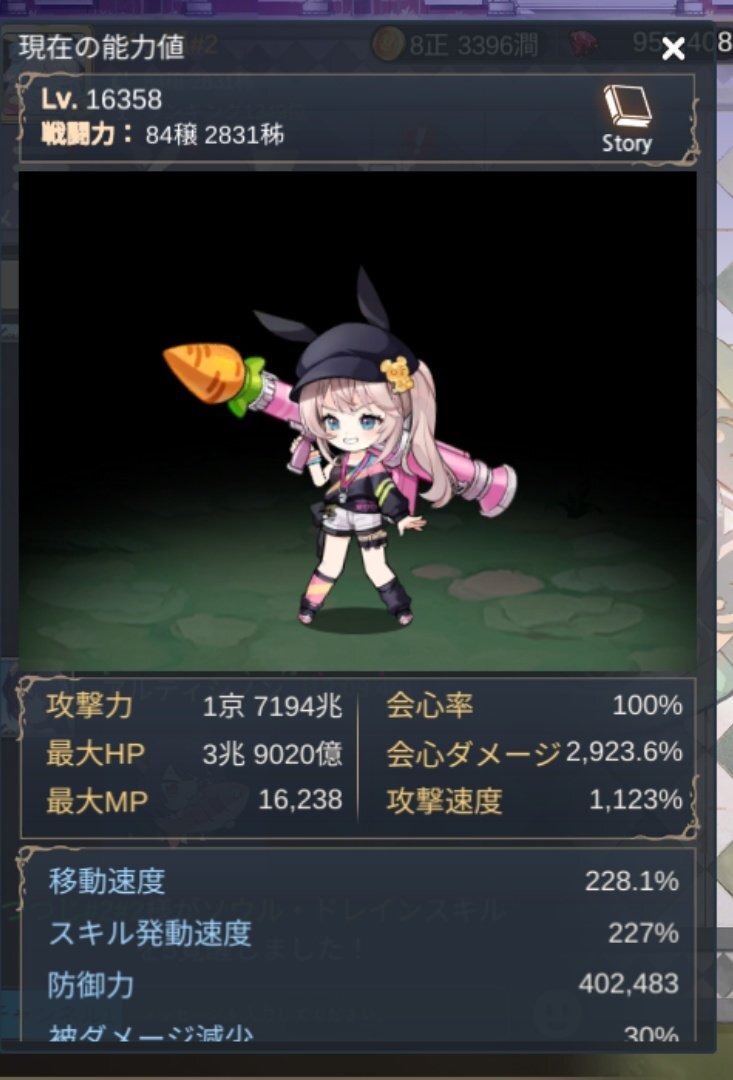This screenshot has height=1080, width=733.
Task: Select the 最大MP stat row
Action: pyautogui.click(x=194, y=801)
